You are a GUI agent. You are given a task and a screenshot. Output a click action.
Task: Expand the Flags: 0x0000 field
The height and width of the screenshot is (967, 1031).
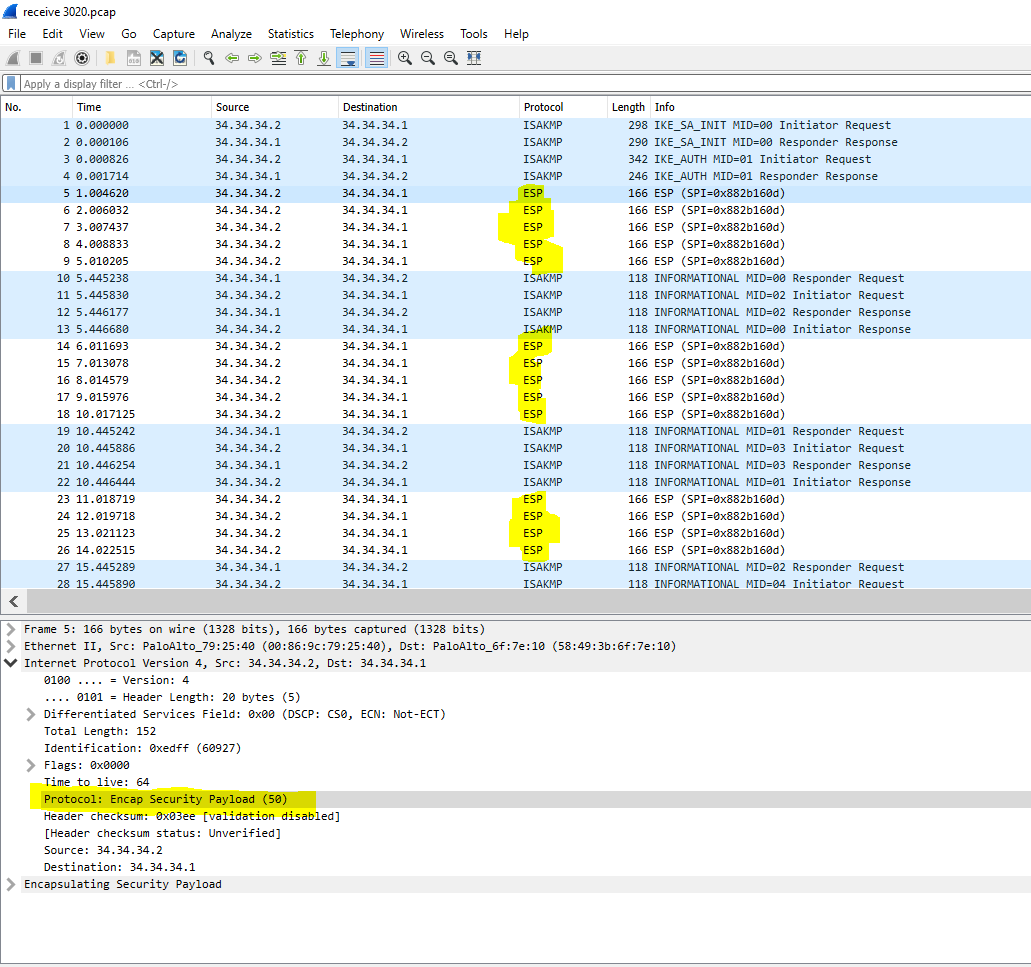pos(31,765)
